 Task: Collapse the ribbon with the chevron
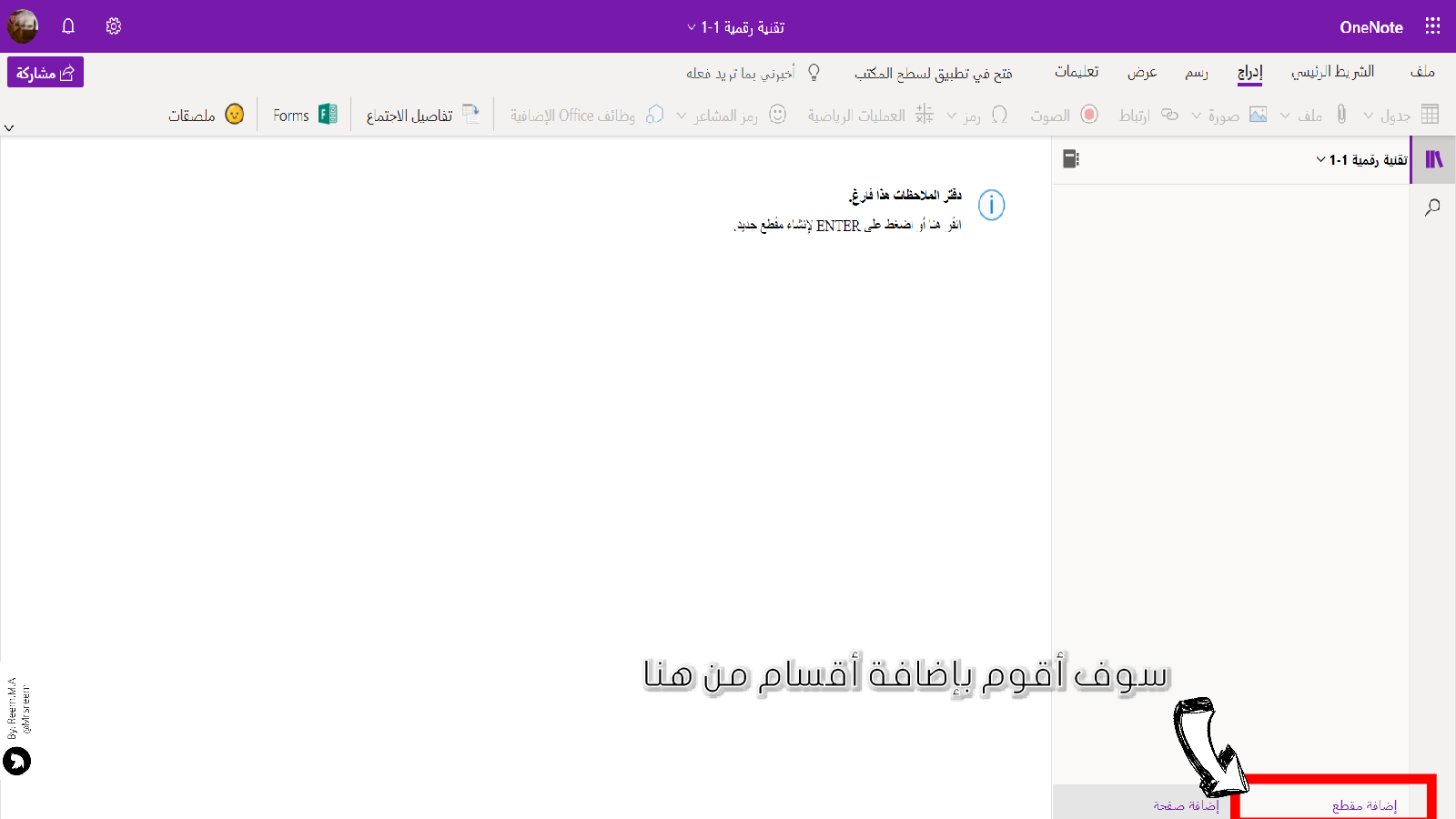(9, 128)
